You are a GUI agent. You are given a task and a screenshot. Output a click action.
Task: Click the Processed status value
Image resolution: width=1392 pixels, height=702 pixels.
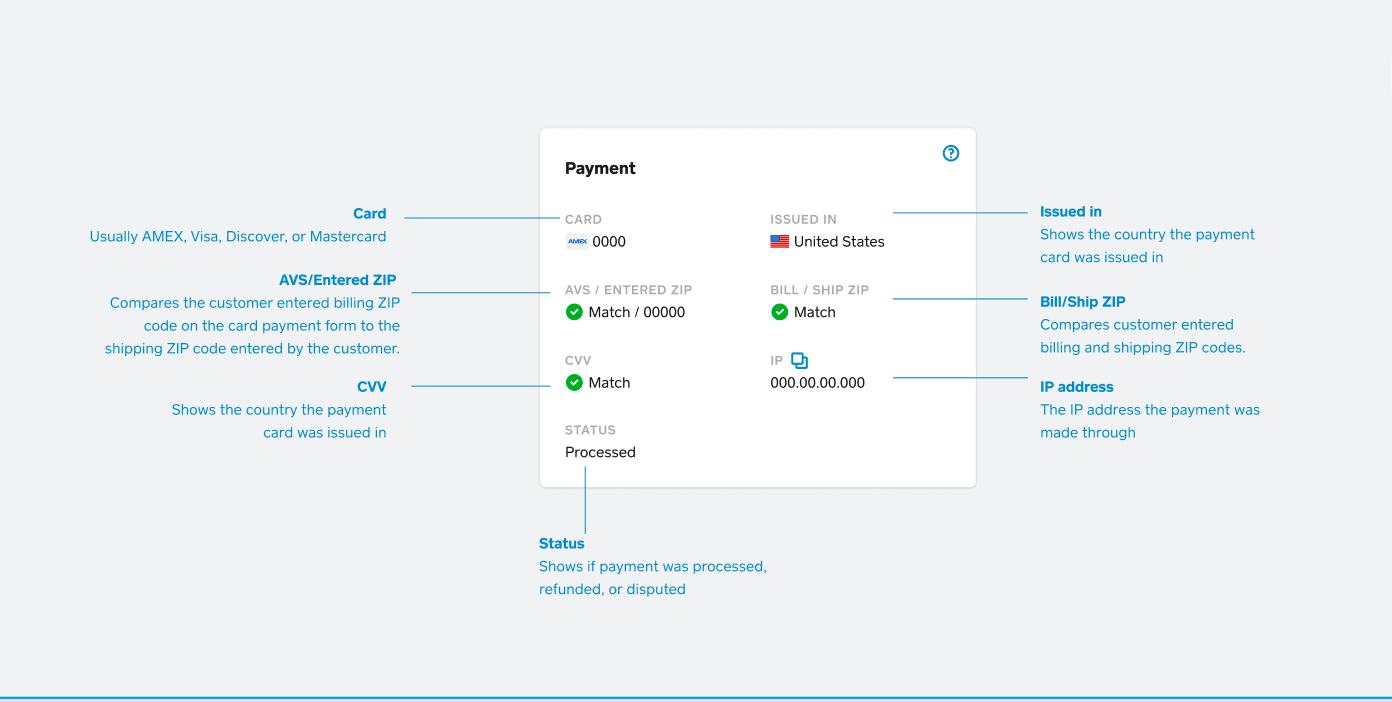(x=600, y=452)
